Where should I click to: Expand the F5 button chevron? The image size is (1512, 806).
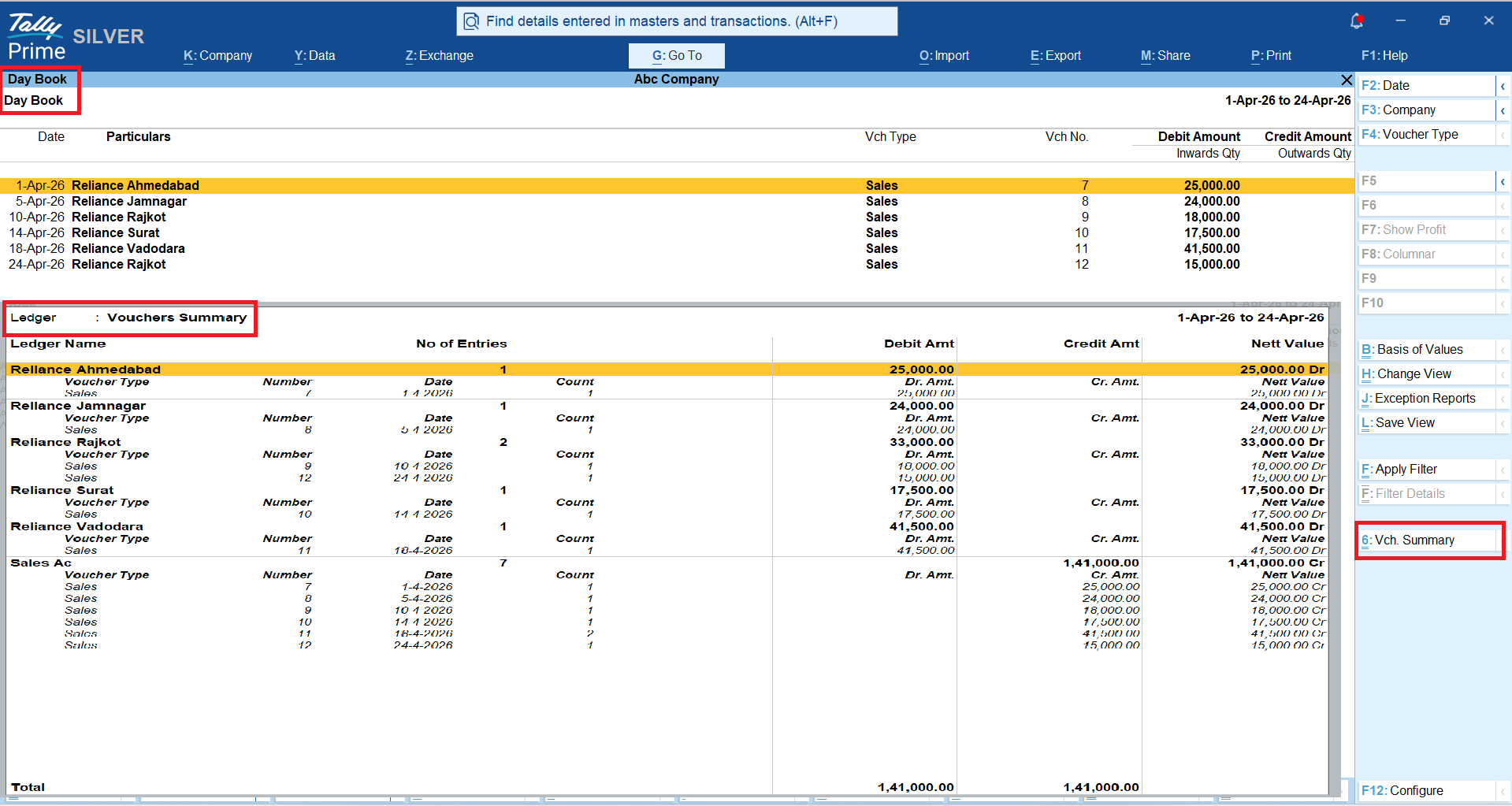(1503, 181)
